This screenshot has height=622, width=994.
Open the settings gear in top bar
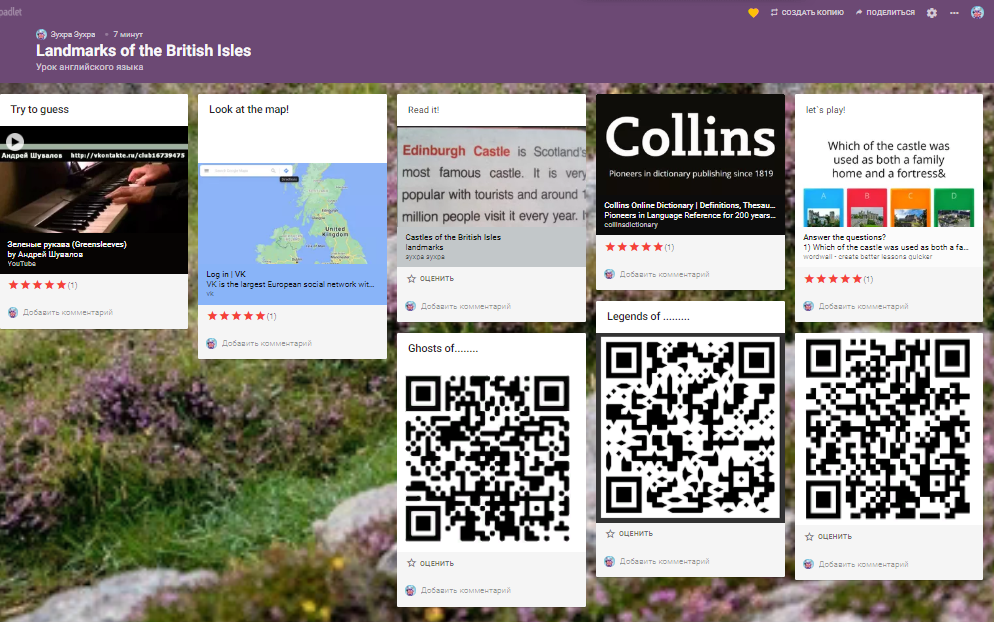coord(932,12)
